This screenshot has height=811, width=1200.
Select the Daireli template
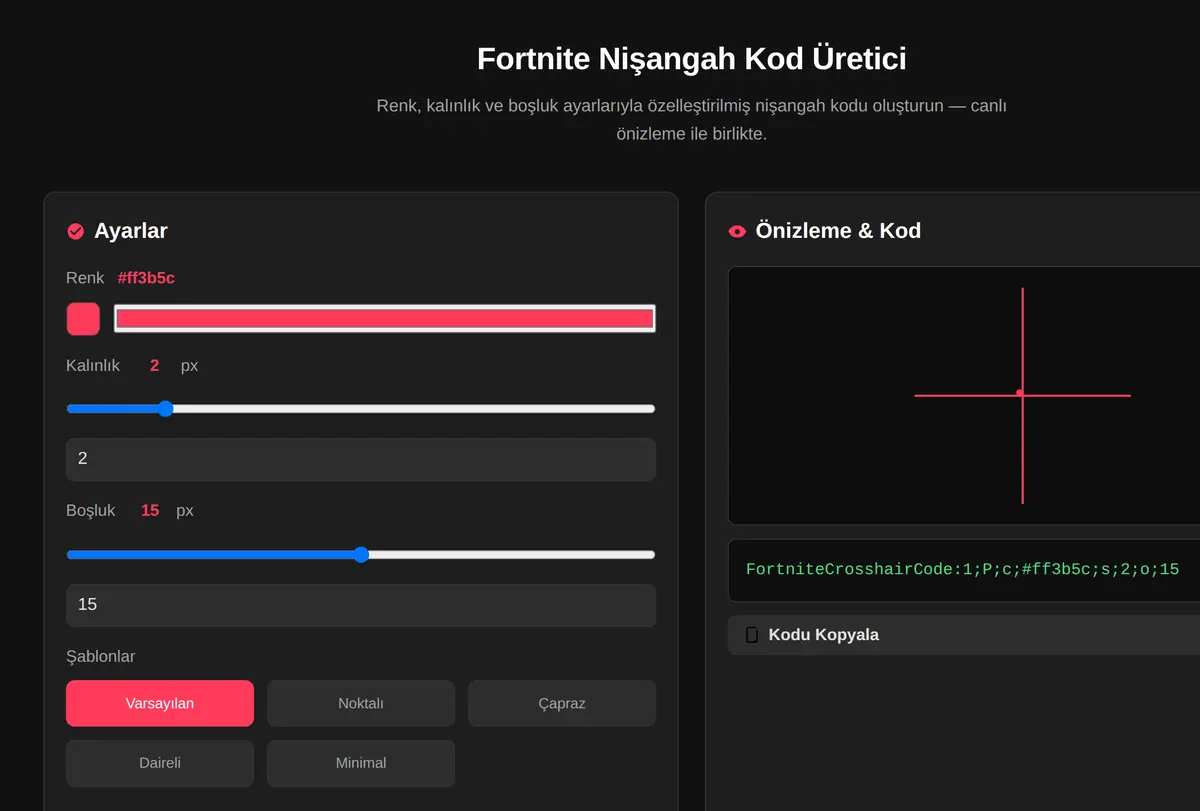click(x=160, y=763)
